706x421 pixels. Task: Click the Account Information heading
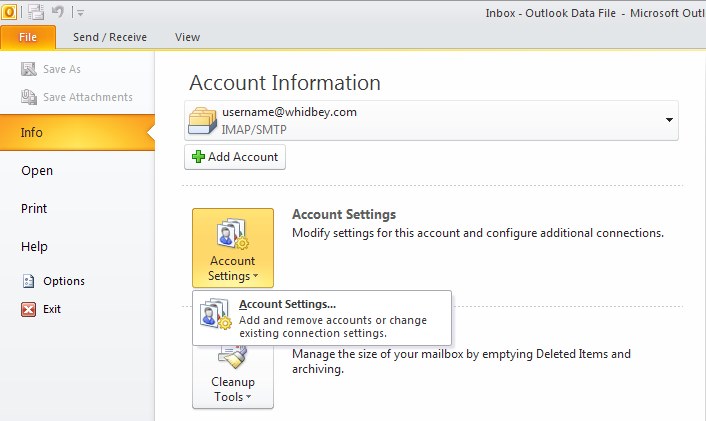[285, 83]
